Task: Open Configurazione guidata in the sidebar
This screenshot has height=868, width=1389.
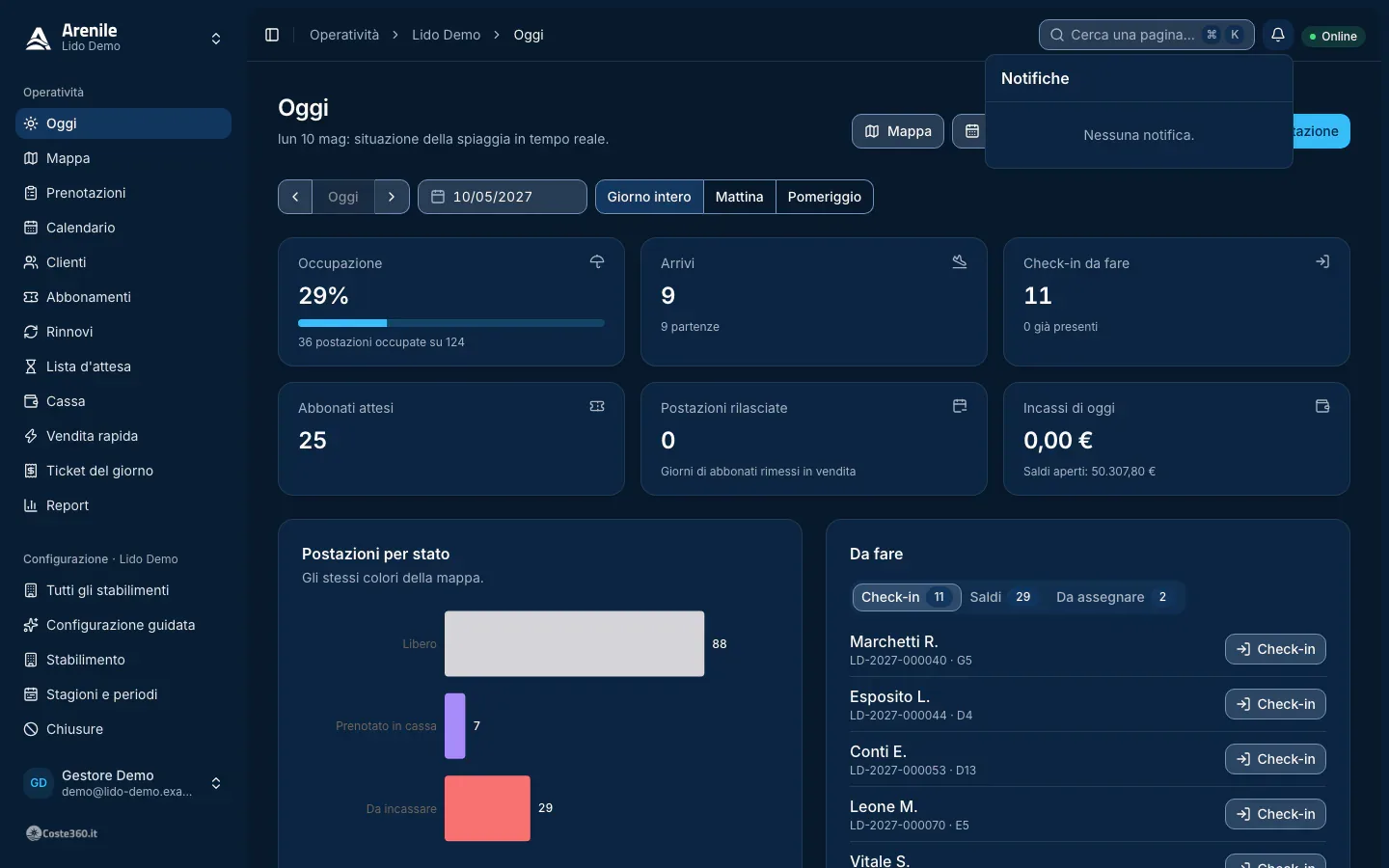Action: (x=123, y=625)
